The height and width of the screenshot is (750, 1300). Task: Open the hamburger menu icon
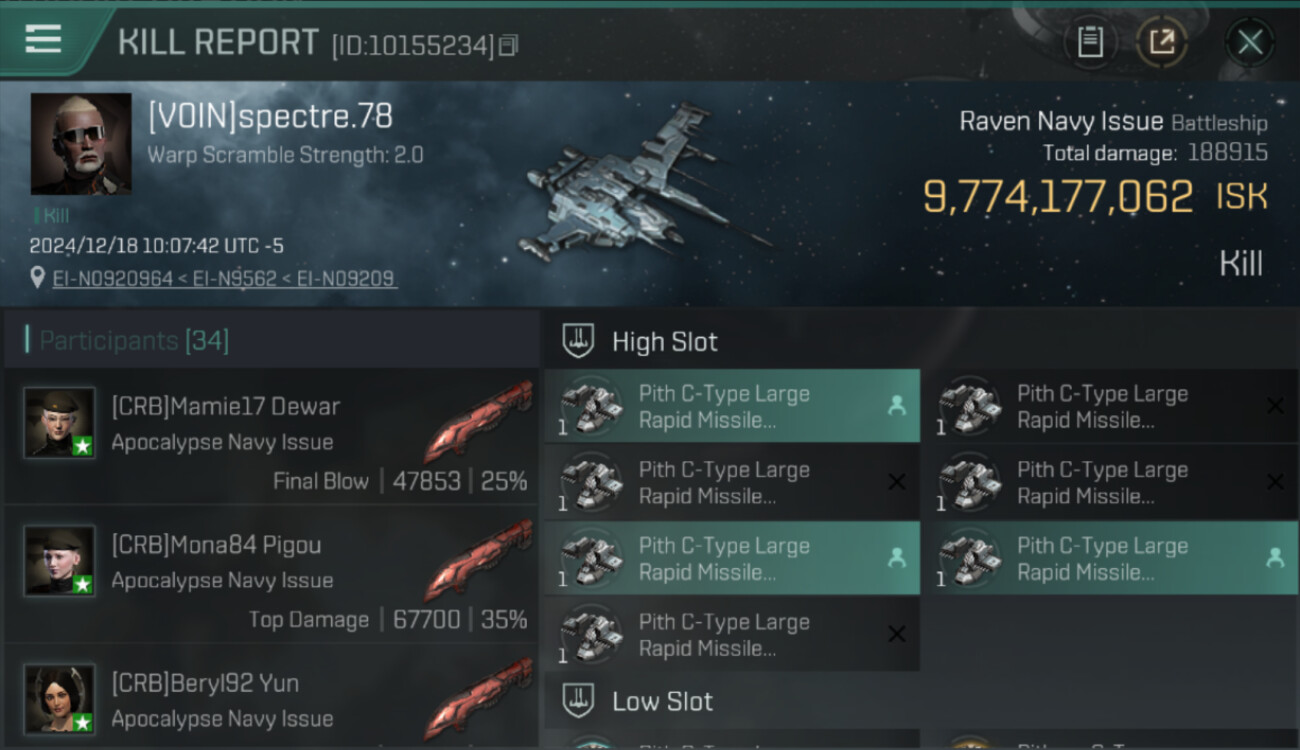(43, 39)
